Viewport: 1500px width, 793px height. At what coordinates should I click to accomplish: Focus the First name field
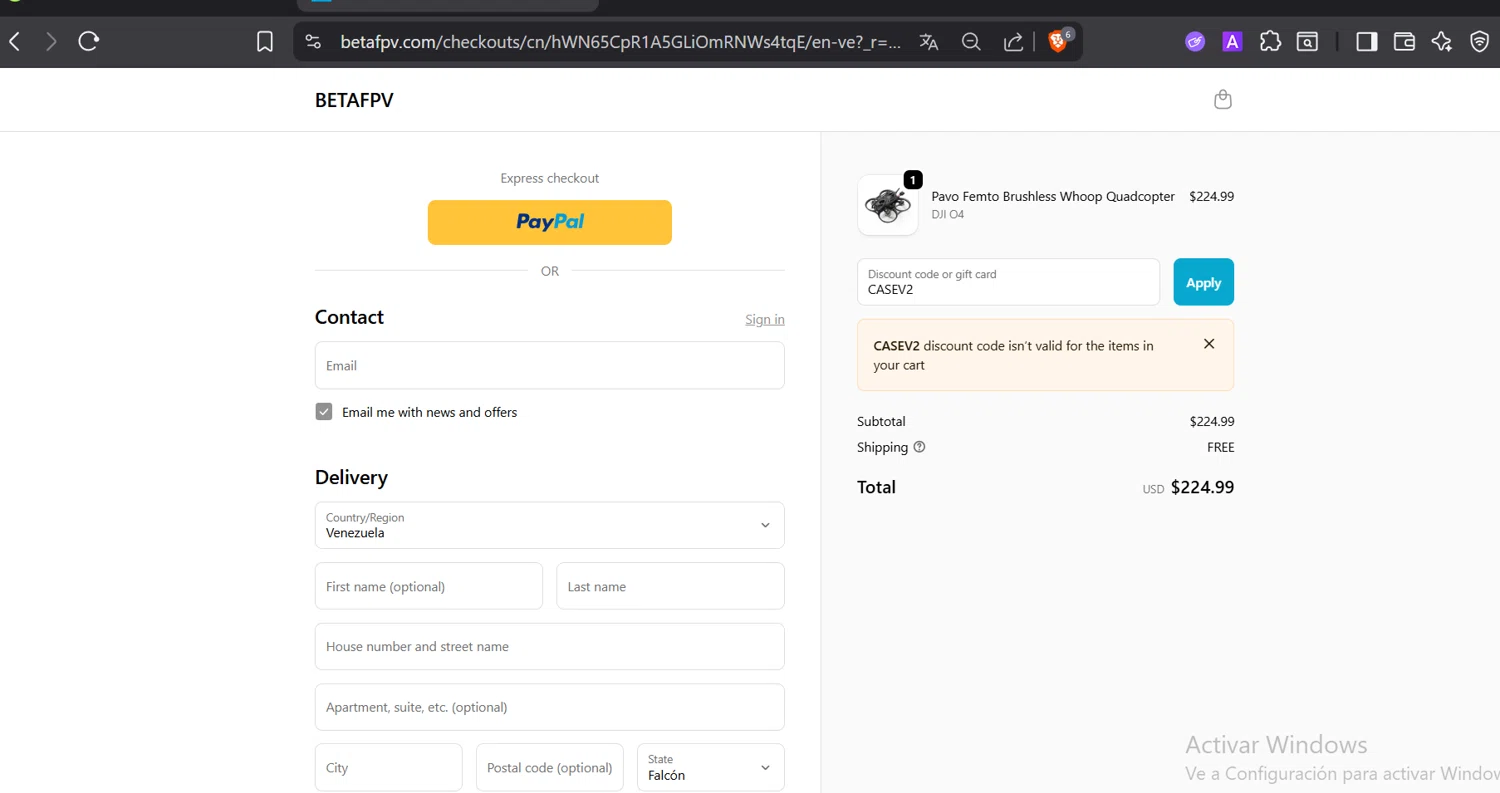(428, 586)
